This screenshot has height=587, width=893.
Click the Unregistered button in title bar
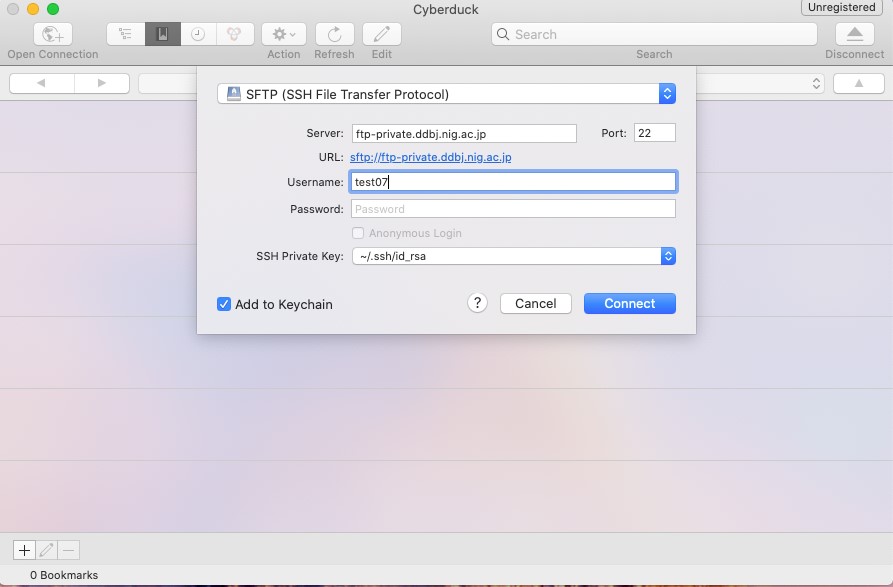coord(842,8)
